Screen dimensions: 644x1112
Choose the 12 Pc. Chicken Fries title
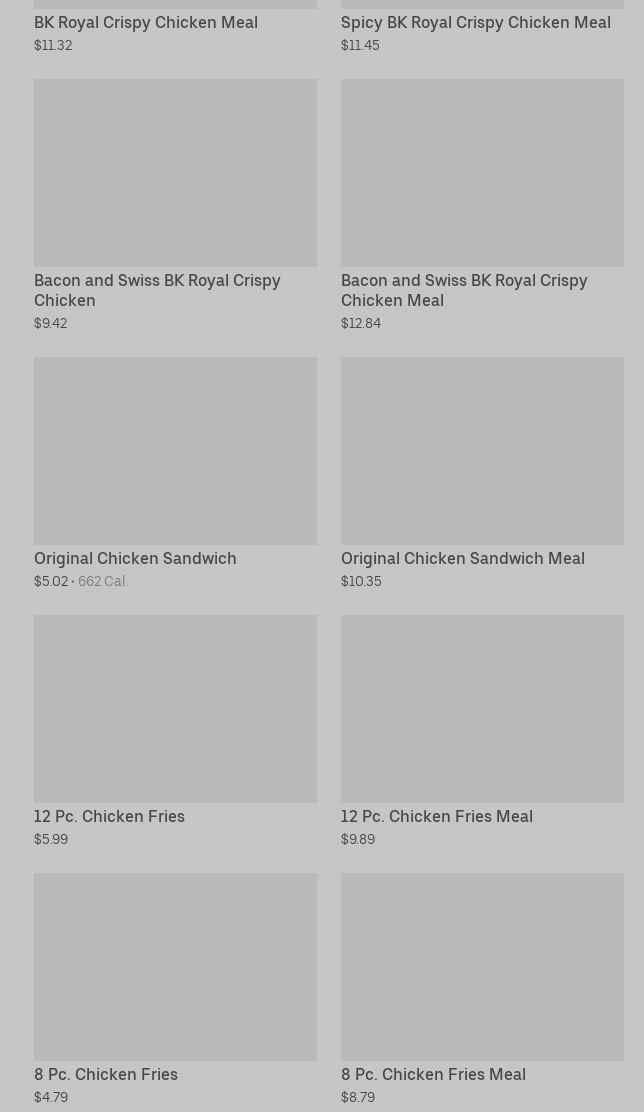(109, 816)
